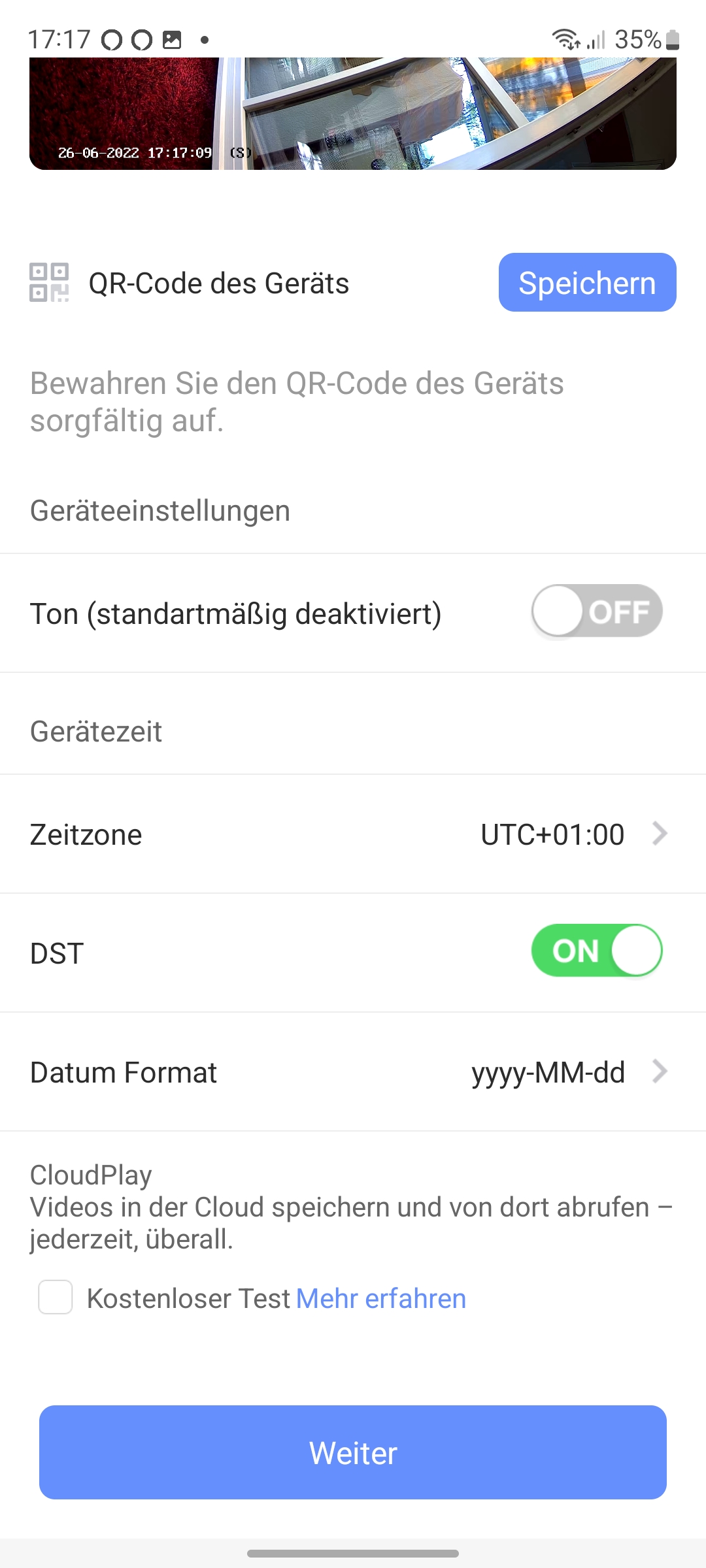Tap the notification overflow dot
The image size is (706, 1568).
click(x=205, y=40)
